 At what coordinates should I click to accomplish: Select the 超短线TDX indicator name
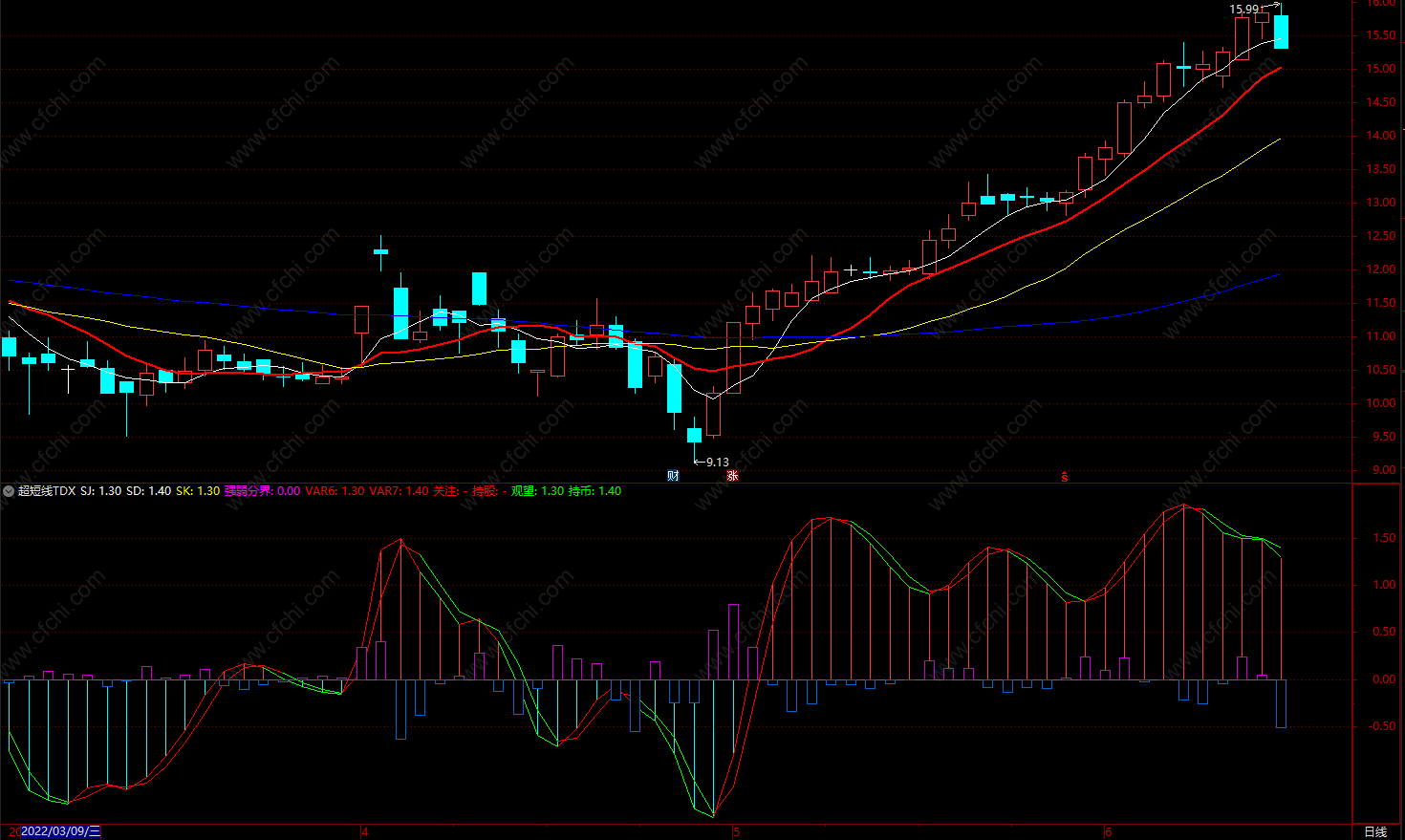tap(46, 491)
